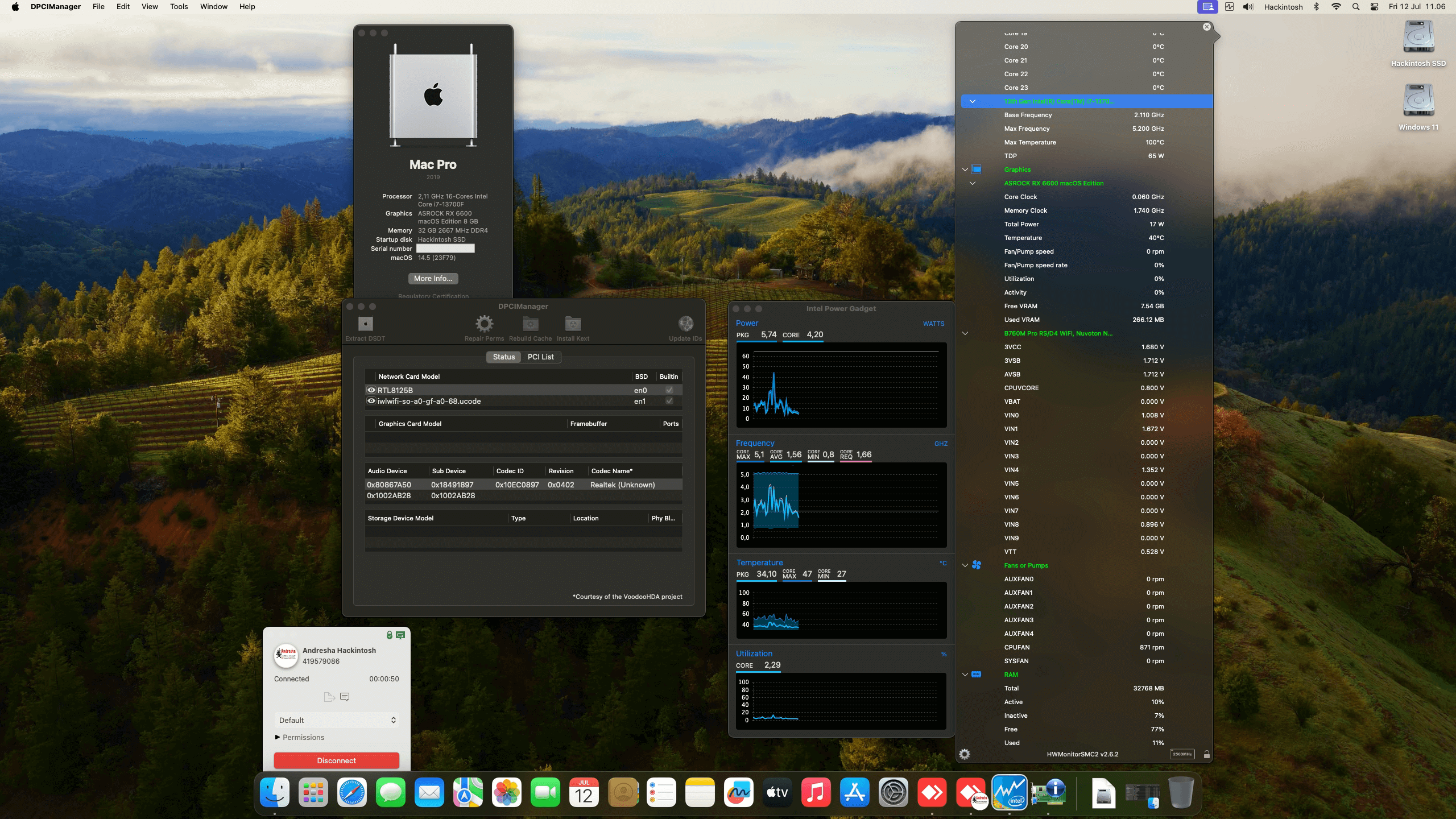
Task: Run Repair Perms using the gear icon
Action: pyautogui.click(x=484, y=324)
